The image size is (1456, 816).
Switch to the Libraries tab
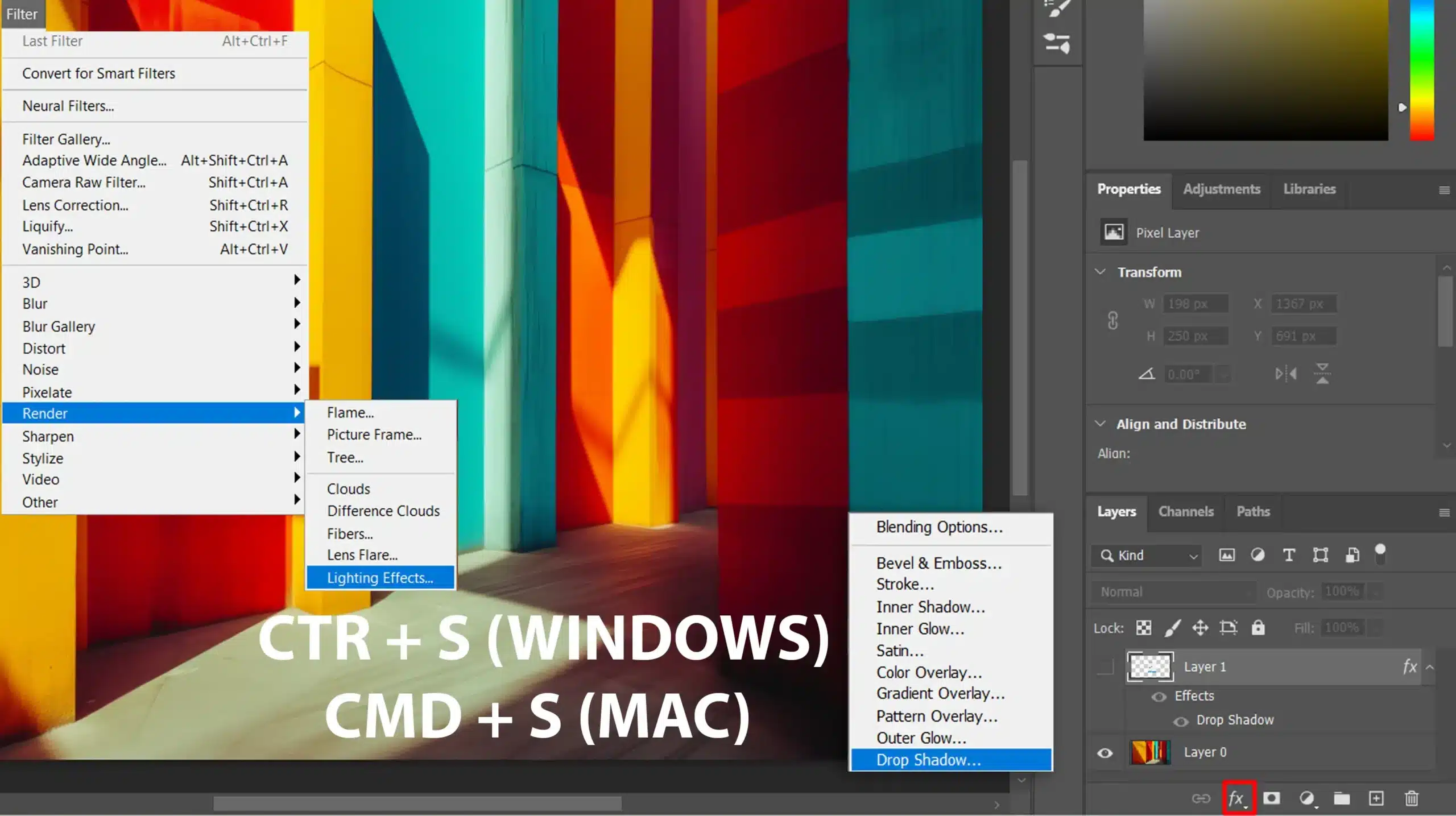(1309, 189)
